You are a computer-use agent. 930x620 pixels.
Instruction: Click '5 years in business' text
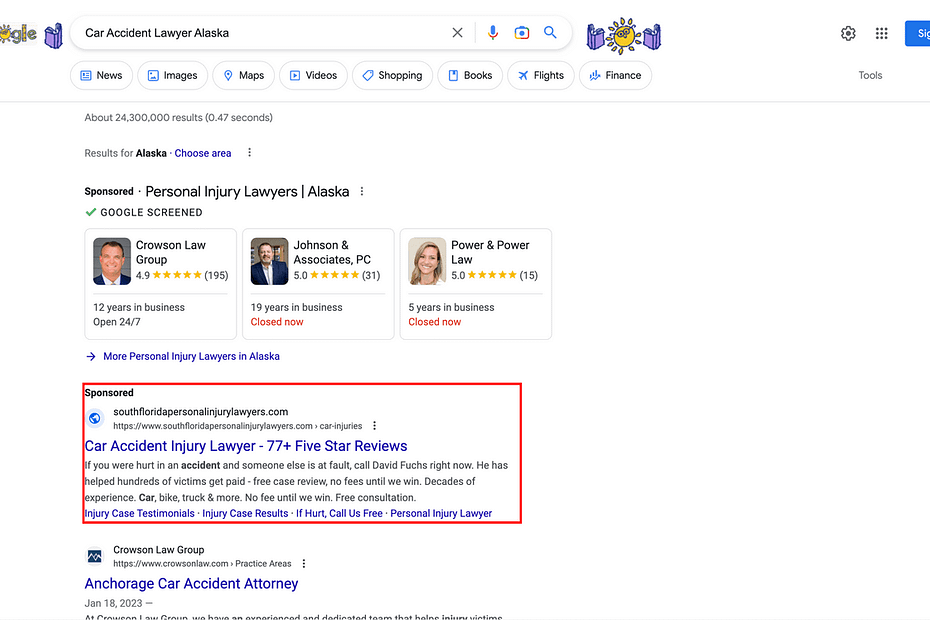pos(451,307)
